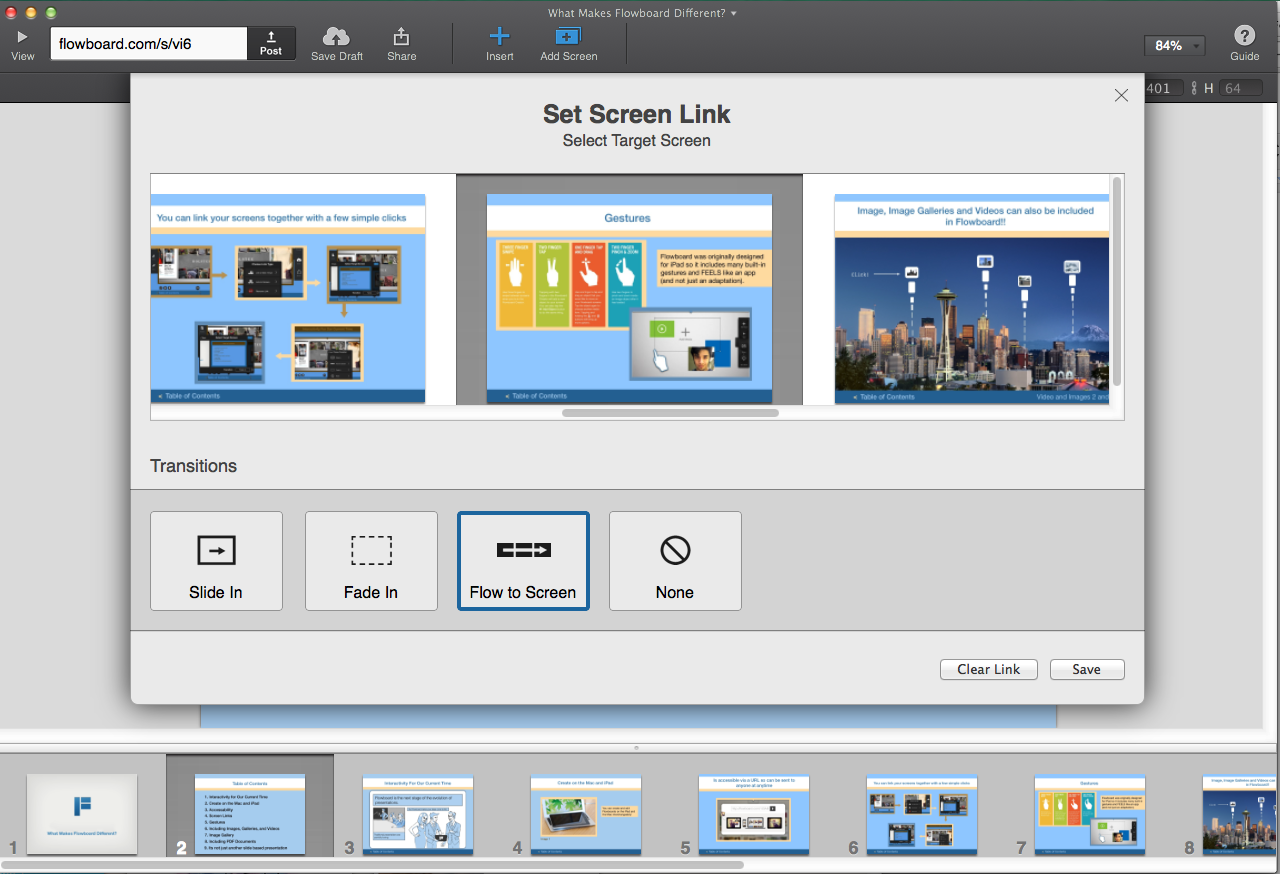
Task: Click the Save Draft cloud icon
Action: 337,37
